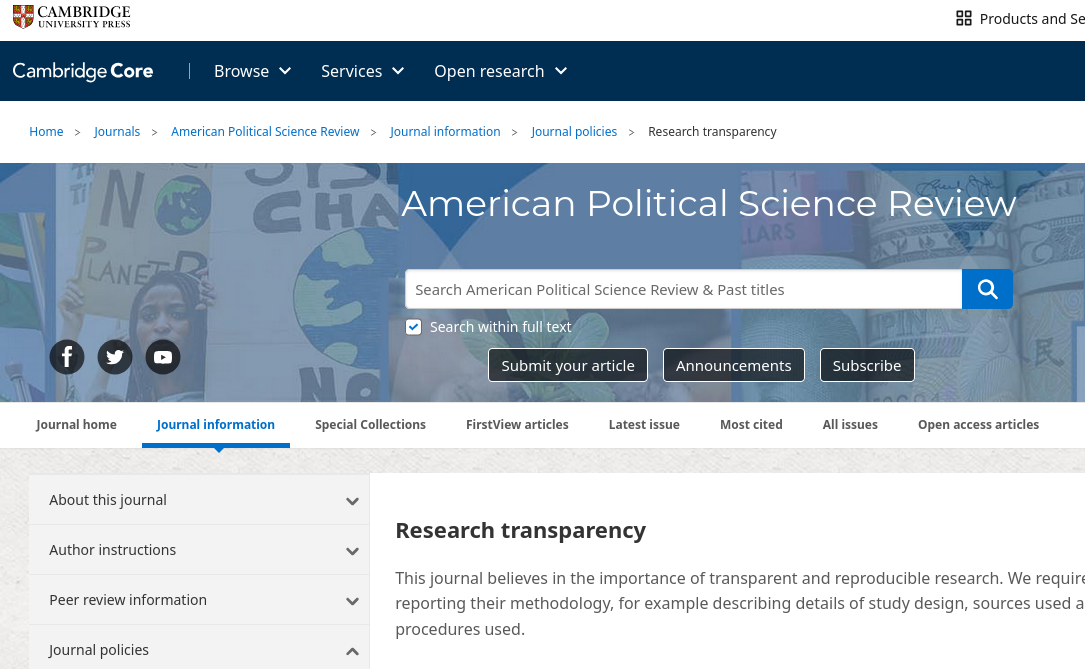Expand the Services dropdown
This screenshot has height=669, width=1085.
point(362,71)
